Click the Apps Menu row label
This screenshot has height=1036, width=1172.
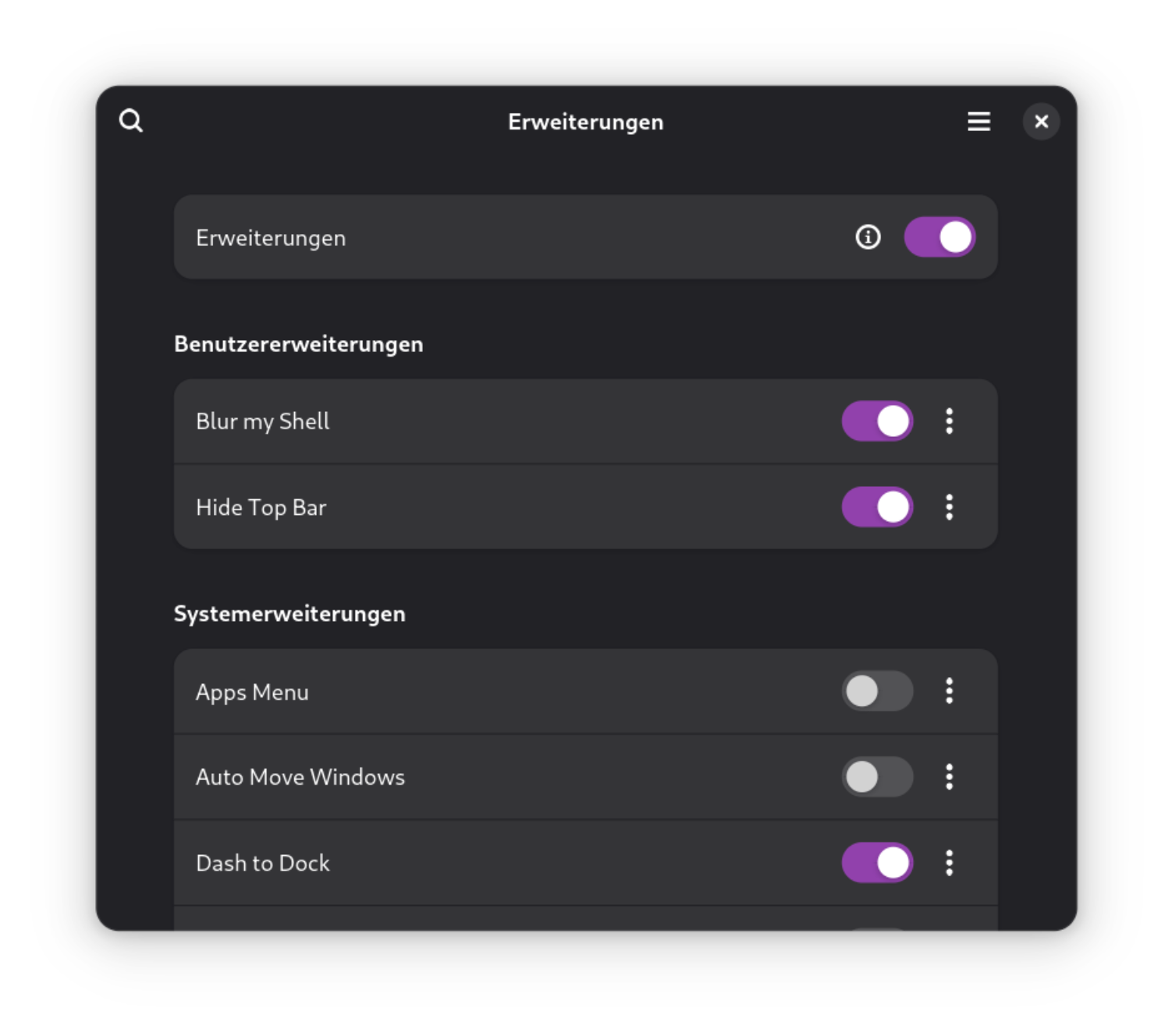[252, 693]
